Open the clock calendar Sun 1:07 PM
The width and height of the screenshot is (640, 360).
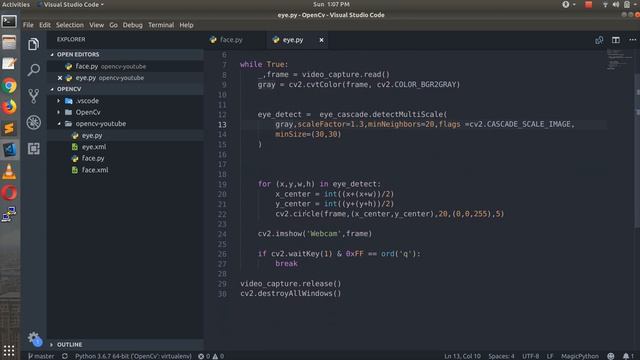click(x=331, y=4)
